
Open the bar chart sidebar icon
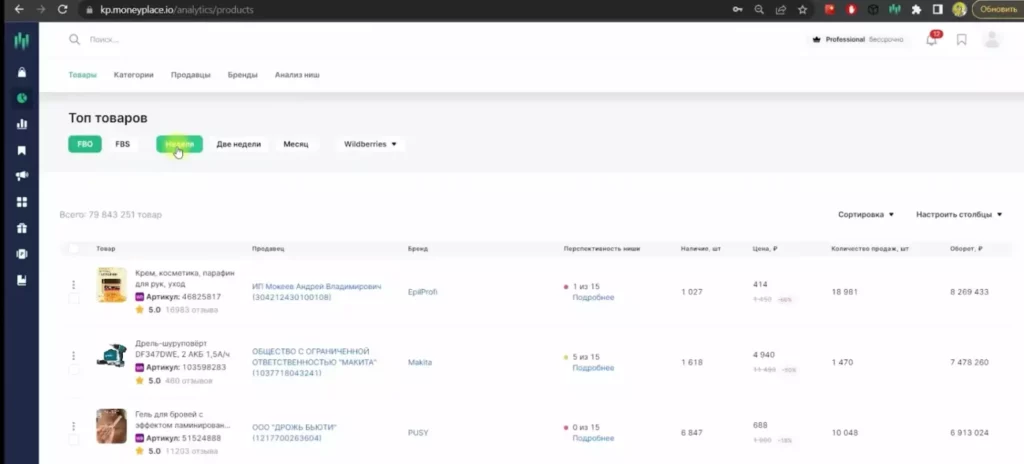pos(22,124)
